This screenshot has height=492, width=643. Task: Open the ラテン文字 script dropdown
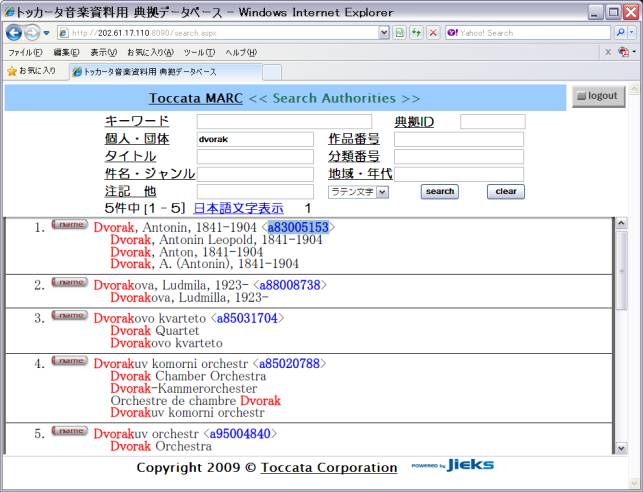[x=358, y=192]
